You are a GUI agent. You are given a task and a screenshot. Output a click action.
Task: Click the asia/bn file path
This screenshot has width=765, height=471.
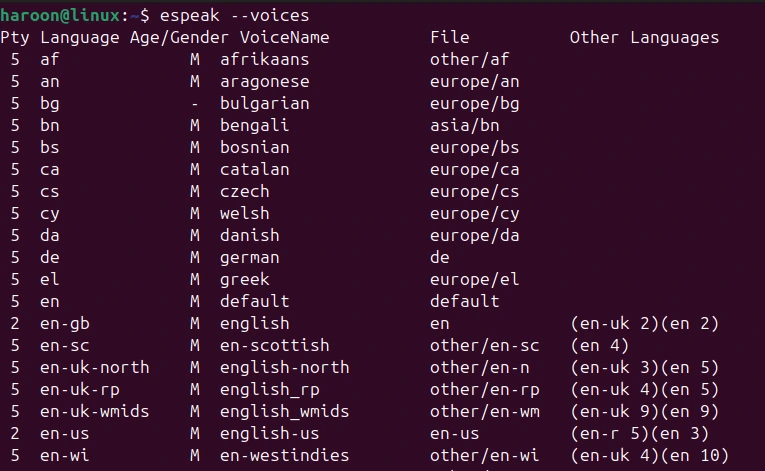tap(464, 126)
